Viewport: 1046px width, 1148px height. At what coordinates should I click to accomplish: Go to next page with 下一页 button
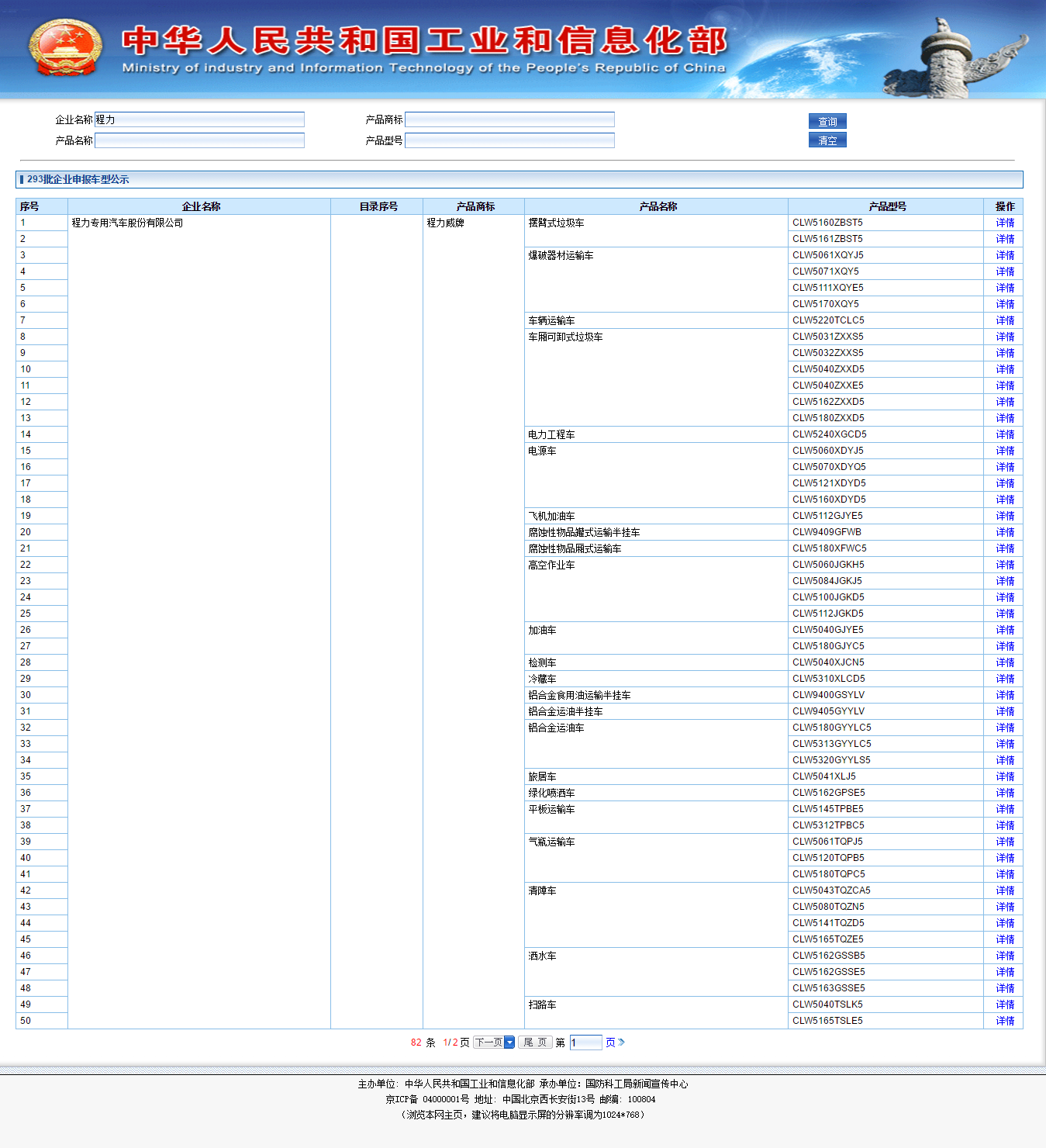pos(494,1043)
